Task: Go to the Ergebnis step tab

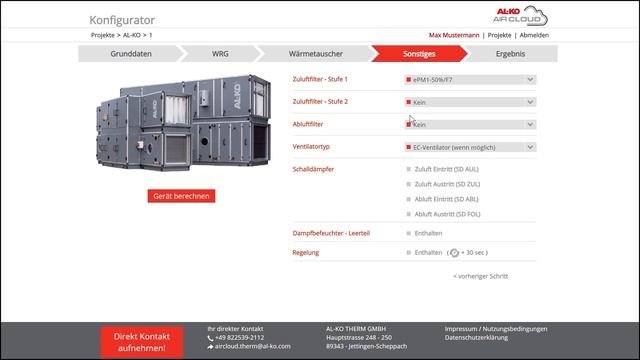Action: tap(510, 54)
